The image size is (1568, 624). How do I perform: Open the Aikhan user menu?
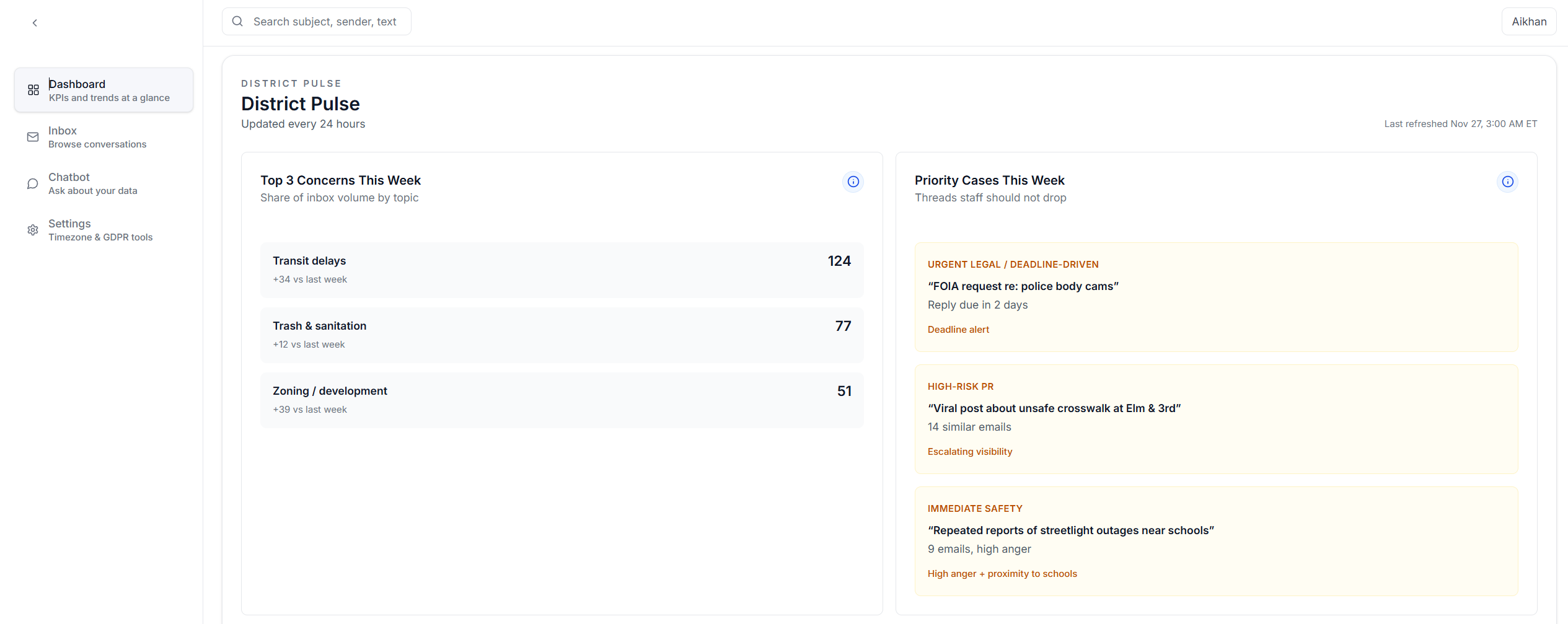coord(1528,22)
